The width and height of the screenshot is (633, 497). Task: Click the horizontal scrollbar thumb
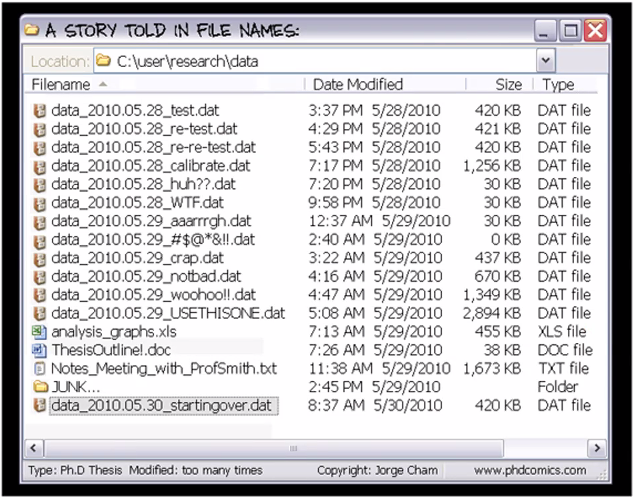pos(274,448)
